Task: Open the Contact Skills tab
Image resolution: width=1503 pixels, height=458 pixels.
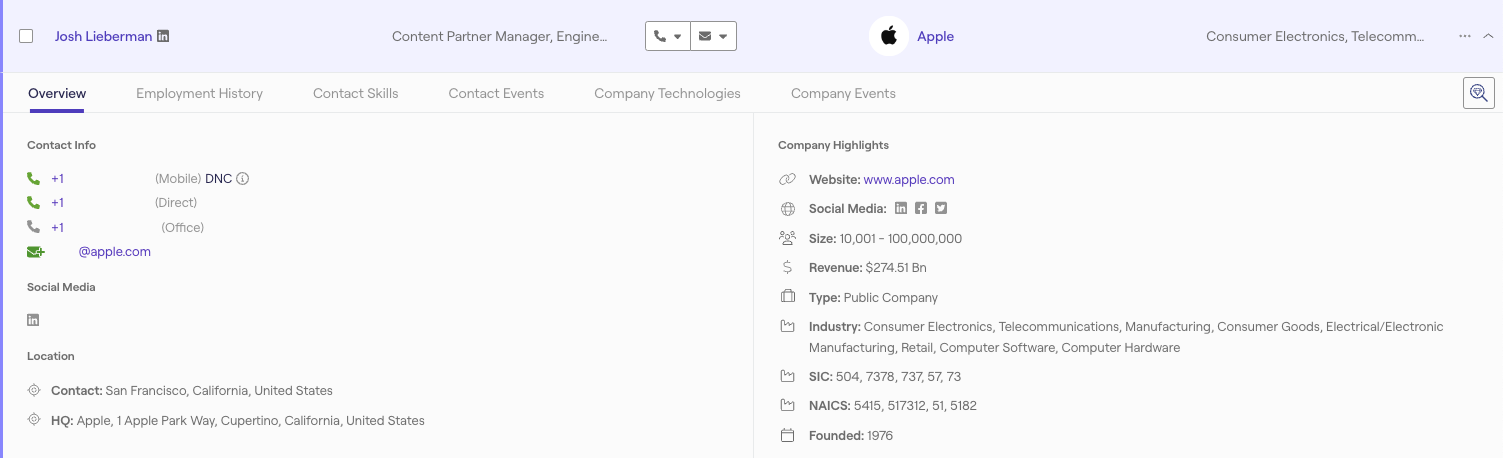Action: point(355,93)
